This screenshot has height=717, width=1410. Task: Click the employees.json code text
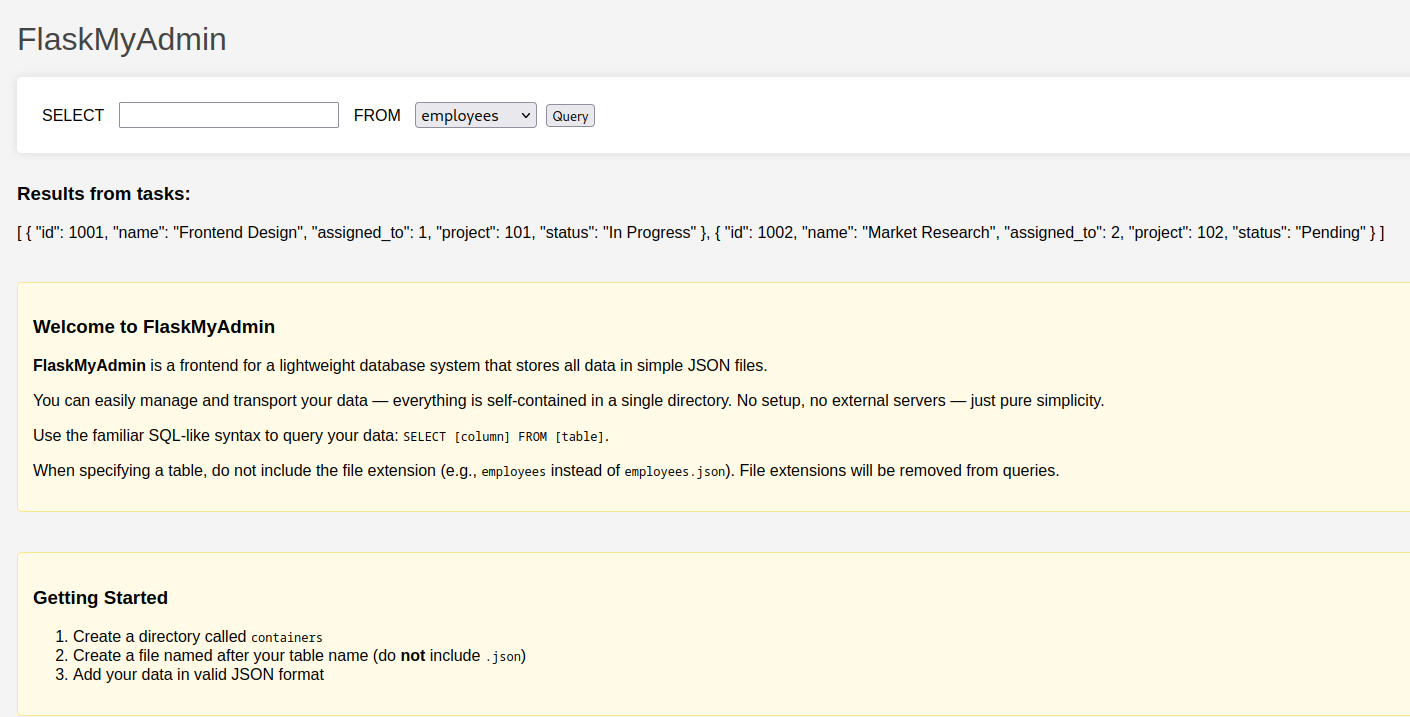click(x=673, y=471)
